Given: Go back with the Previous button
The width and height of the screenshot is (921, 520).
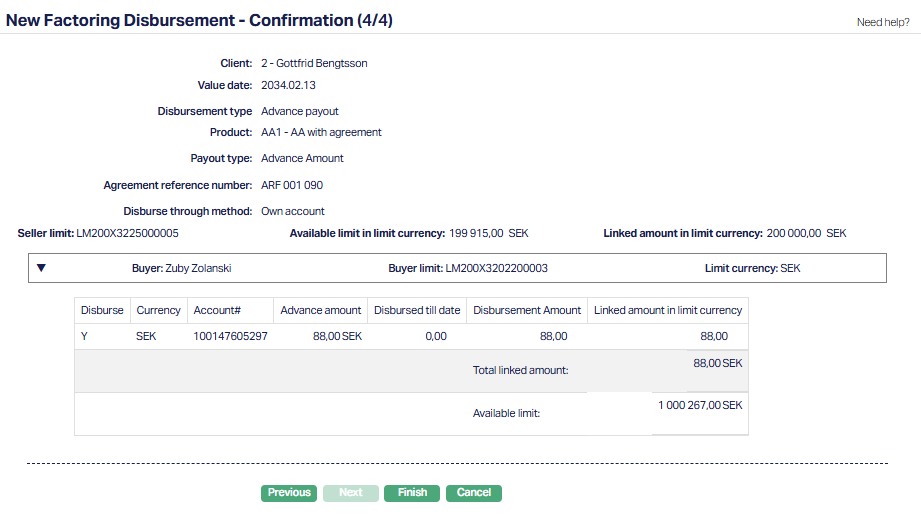Looking at the screenshot, I should pos(289,493).
